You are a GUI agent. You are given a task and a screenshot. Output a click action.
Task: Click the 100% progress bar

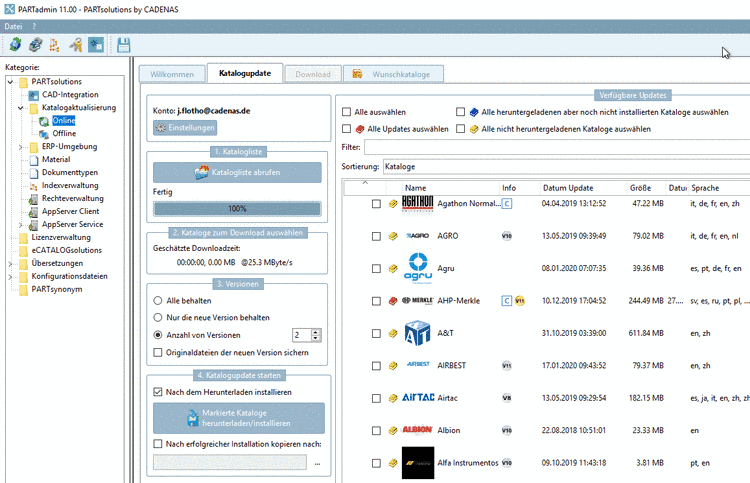tap(237, 209)
